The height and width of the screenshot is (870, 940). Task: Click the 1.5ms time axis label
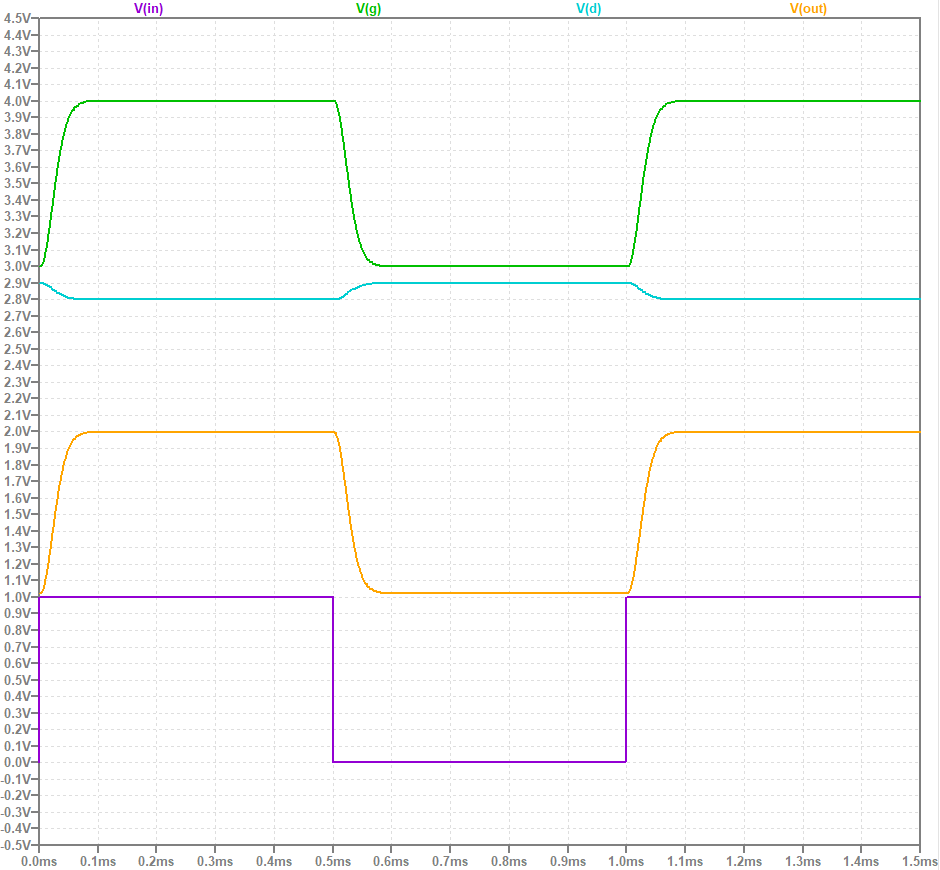(922, 860)
